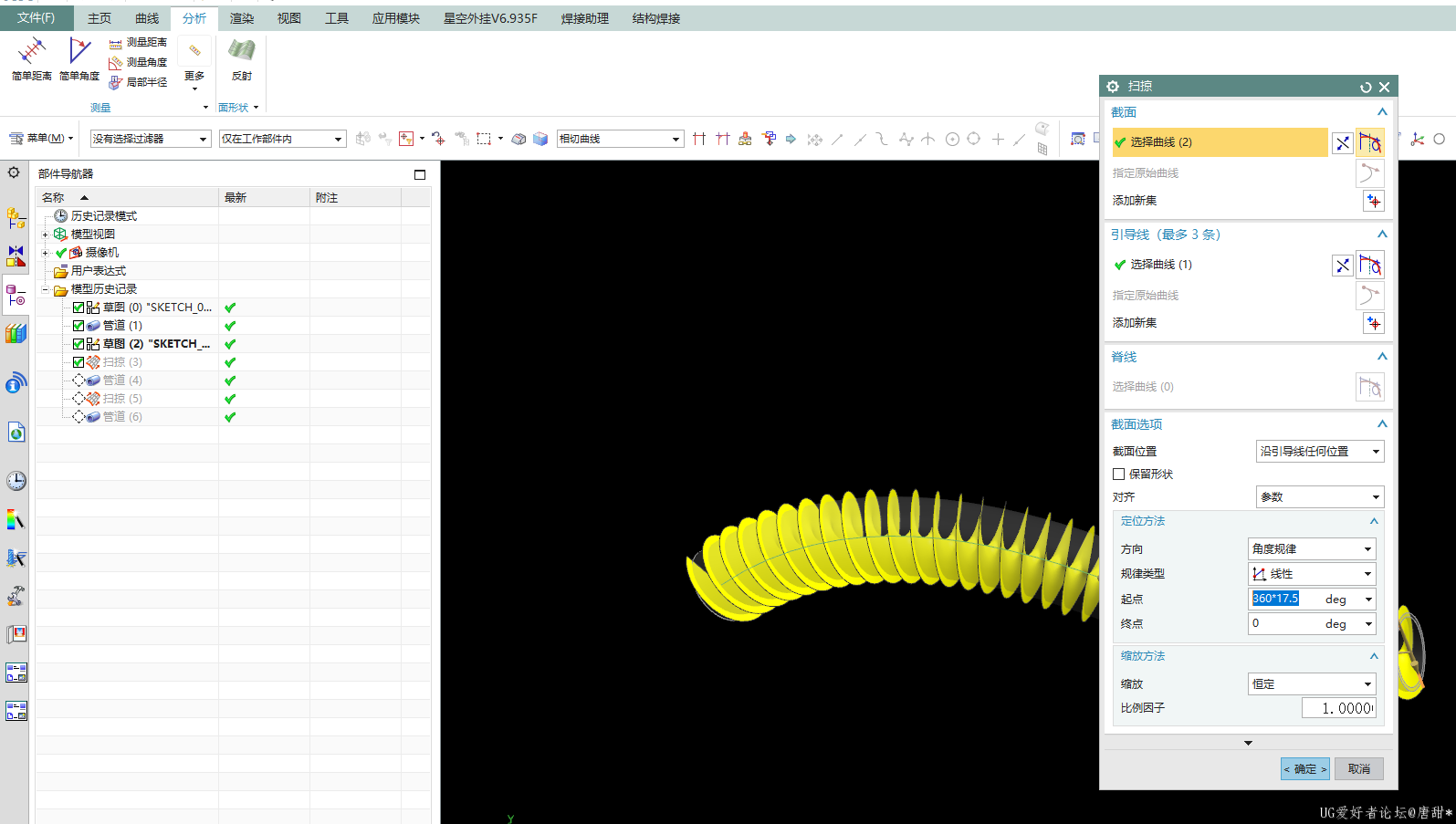Open the Reflection (反射) face analysis tool
The image size is (1456, 824).
click(x=242, y=59)
